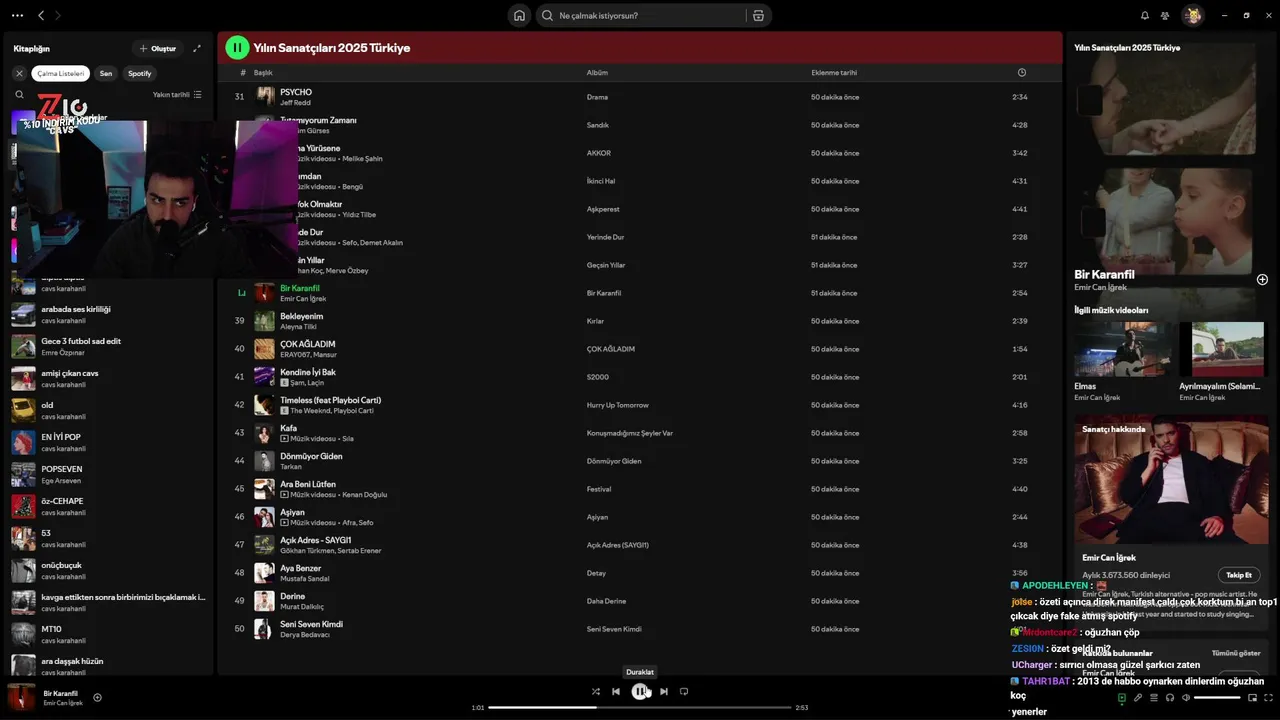Select the Spotify filter chip

140,73
